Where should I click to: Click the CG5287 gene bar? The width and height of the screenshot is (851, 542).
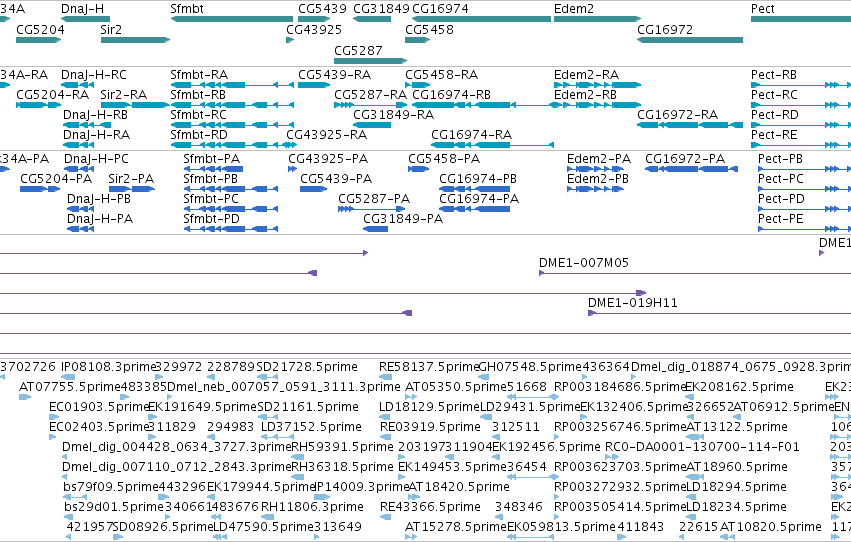pos(370,61)
